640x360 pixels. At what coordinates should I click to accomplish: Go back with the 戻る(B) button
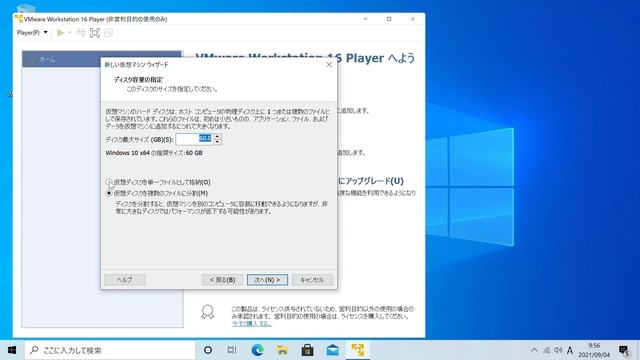pos(222,280)
